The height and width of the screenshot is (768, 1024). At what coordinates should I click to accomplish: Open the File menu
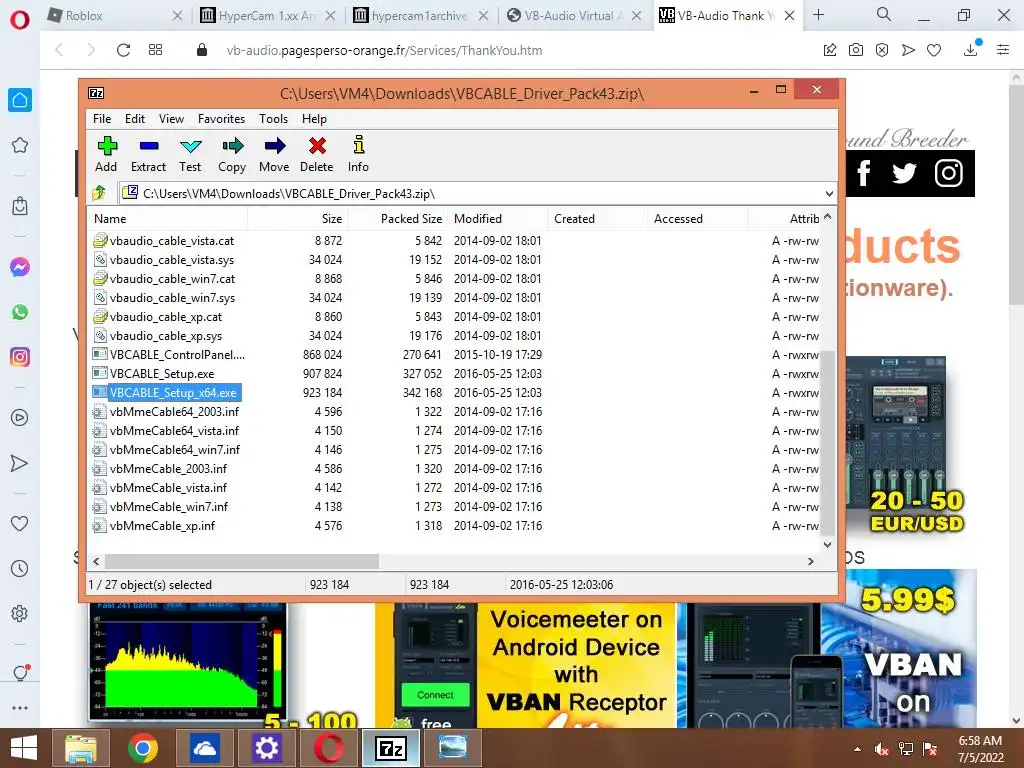coord(102,119)
